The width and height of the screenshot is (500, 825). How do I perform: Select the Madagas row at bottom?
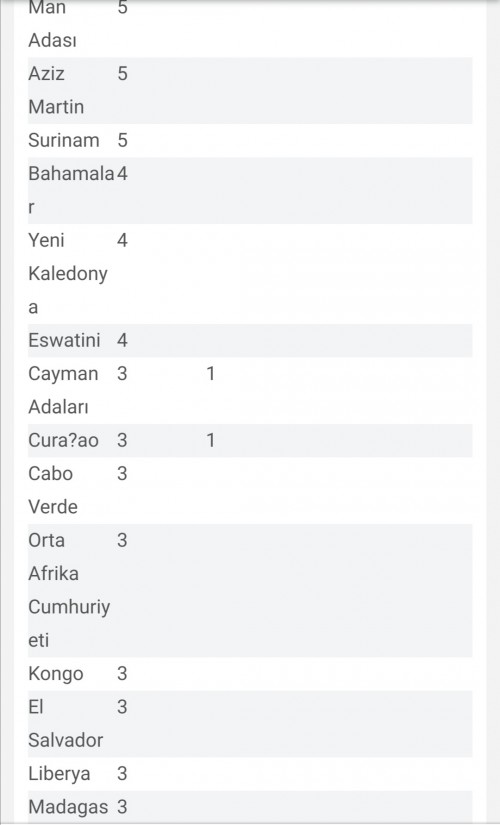[250, 807]
